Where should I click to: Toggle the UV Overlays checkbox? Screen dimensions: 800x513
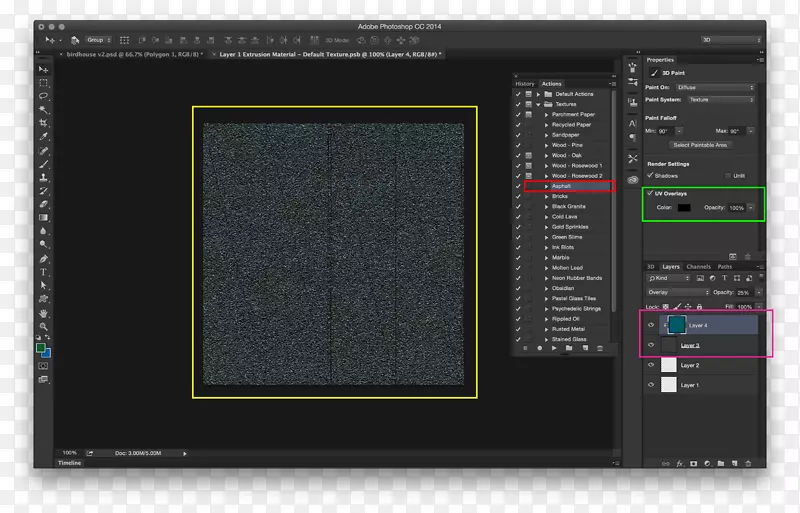650,192
